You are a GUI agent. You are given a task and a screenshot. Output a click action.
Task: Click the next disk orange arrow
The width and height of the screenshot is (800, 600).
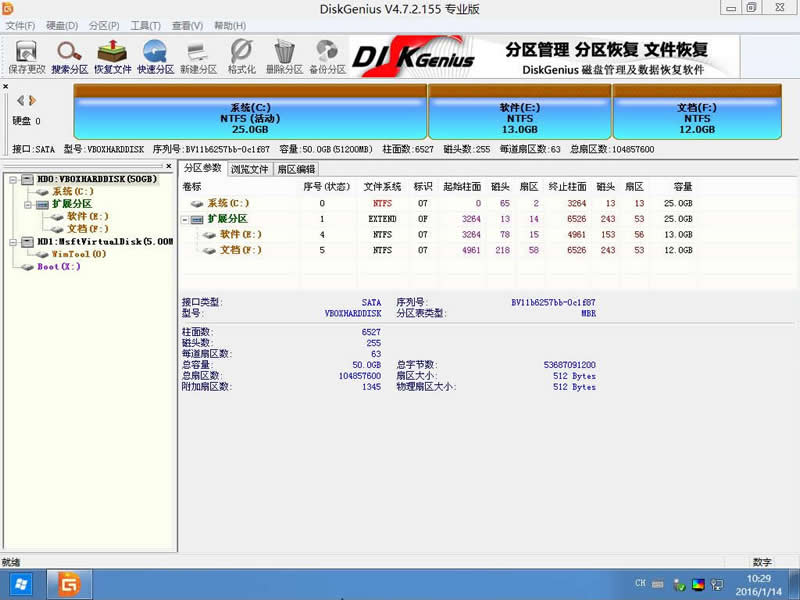tap(33, 100)
